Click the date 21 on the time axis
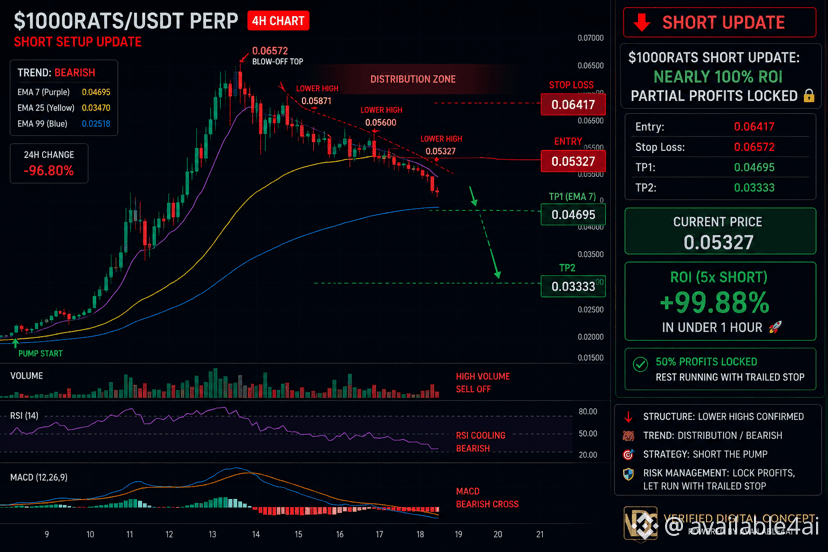The height and width of the screenshot is (552, 828). pyautogui.click(x=540, y=535)
